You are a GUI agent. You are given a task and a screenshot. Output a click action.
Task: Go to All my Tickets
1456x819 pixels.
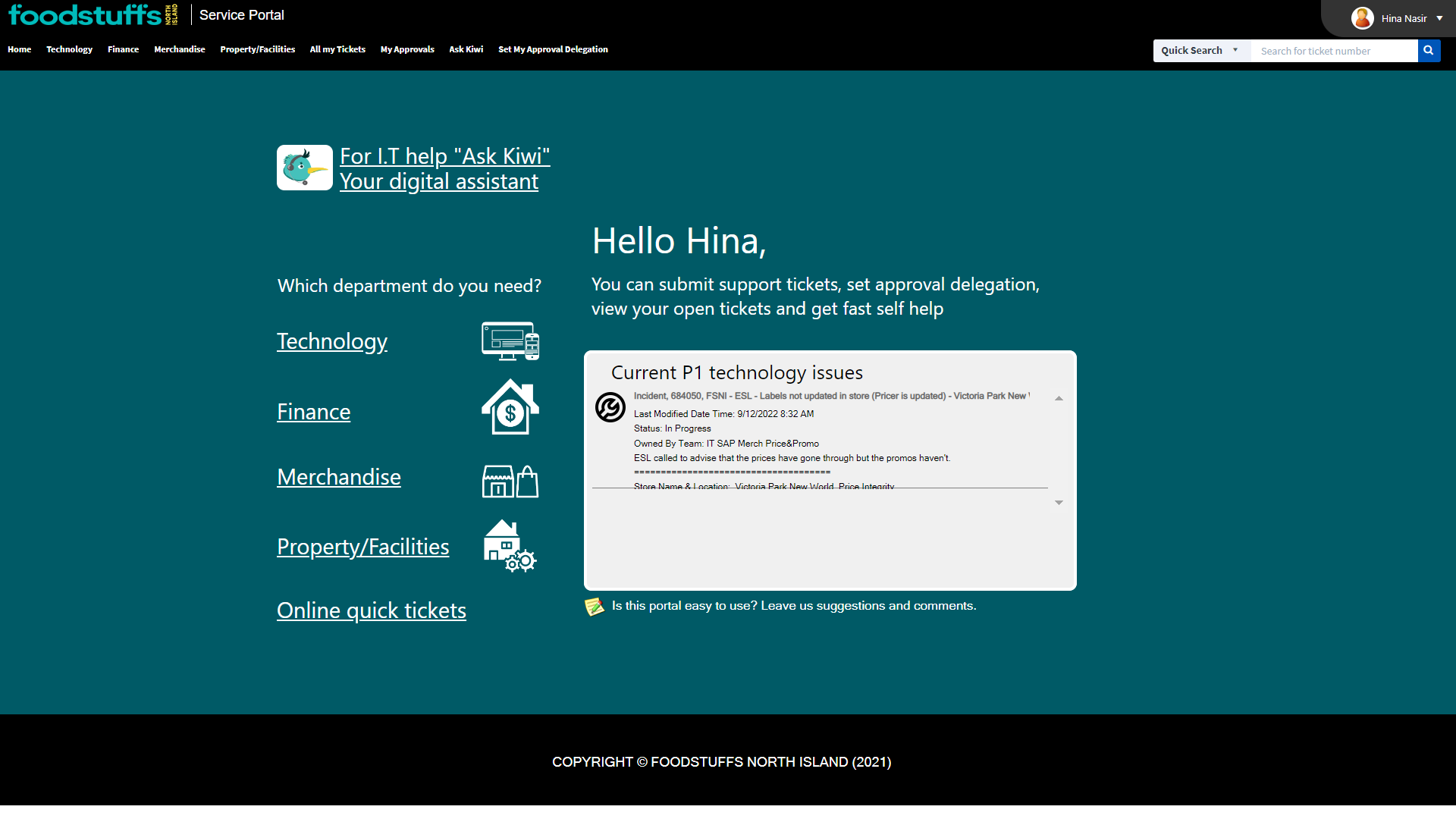tap(337, 49)
